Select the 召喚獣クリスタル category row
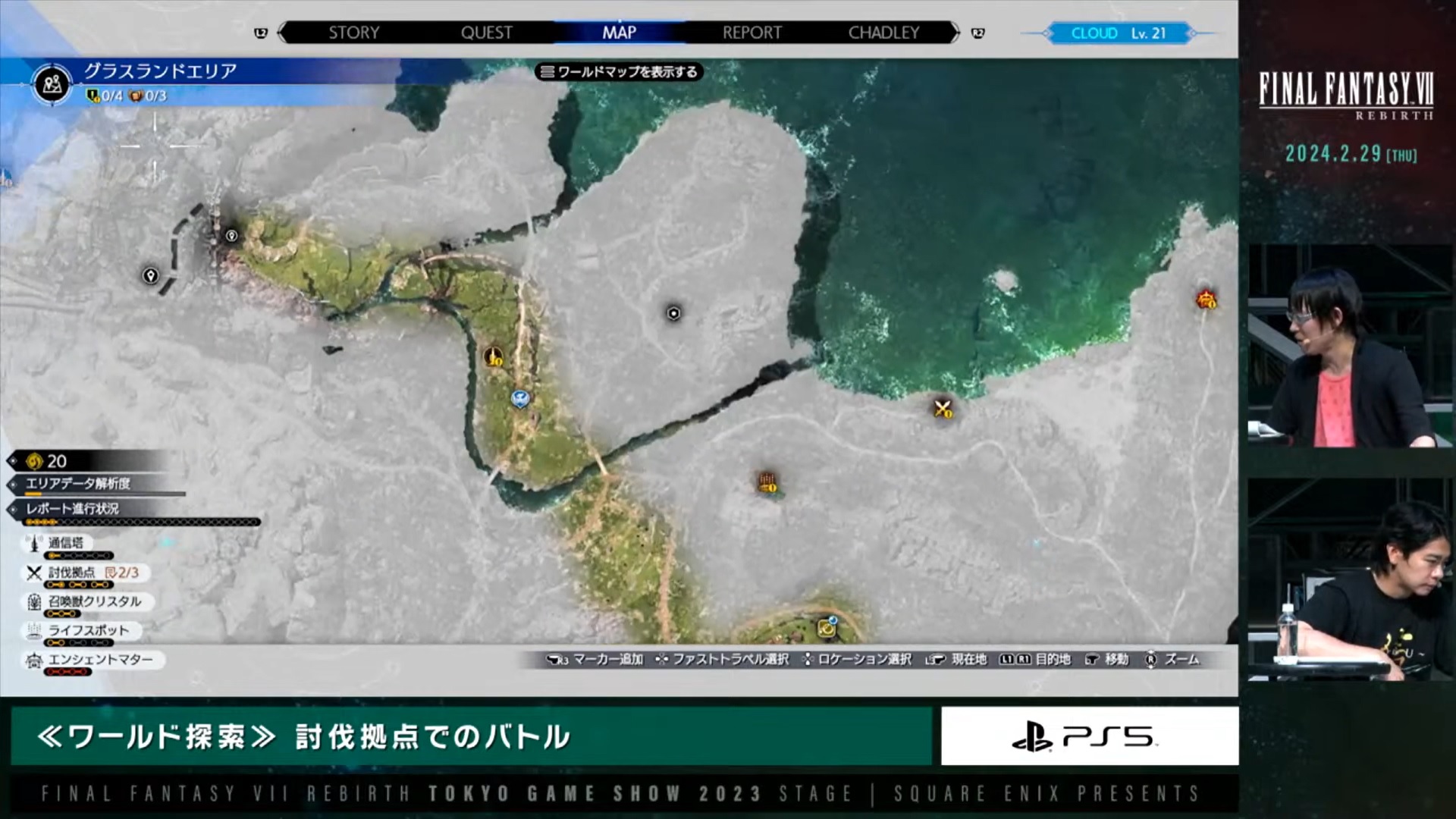 click(88, 601)
